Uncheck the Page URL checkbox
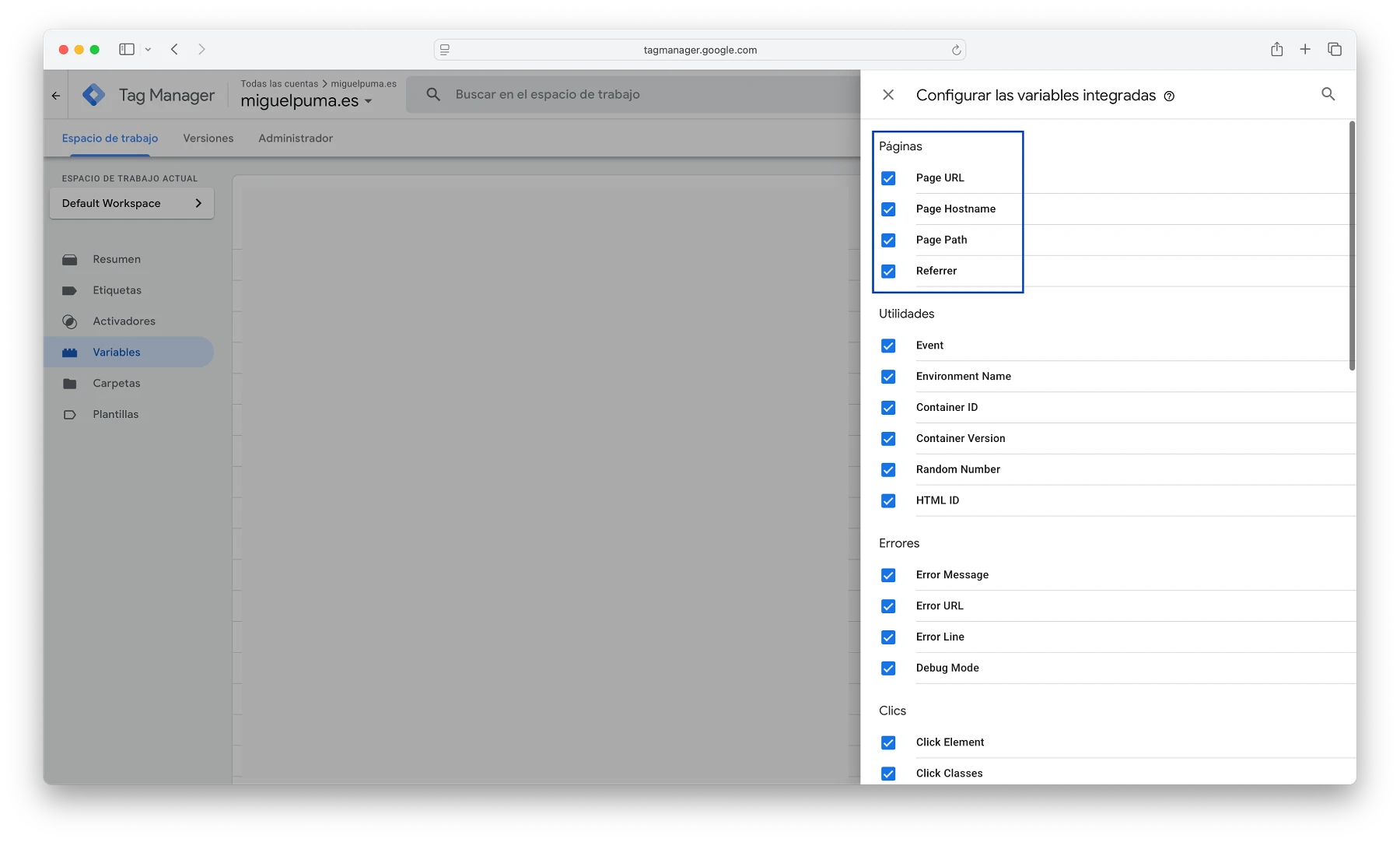The width and height of the screenshot is (1400, 842). pyautogui.click(x=888, y=178)
